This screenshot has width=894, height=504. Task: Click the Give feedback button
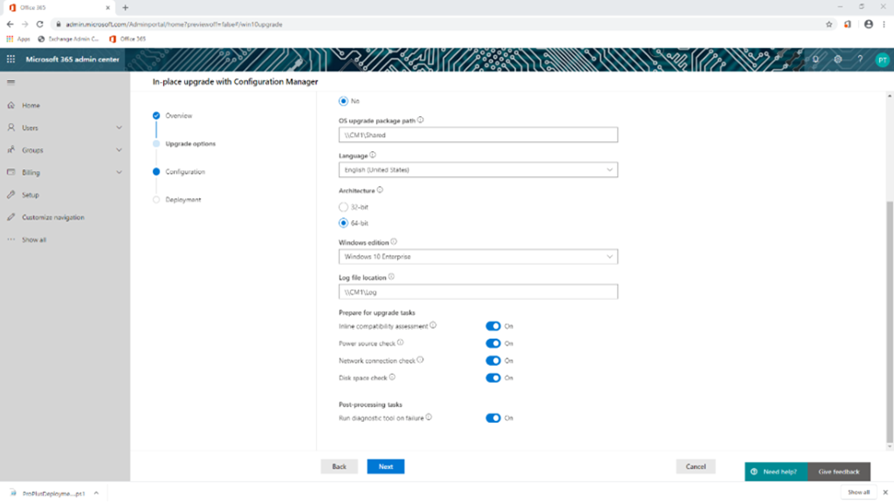click(839, 472)
